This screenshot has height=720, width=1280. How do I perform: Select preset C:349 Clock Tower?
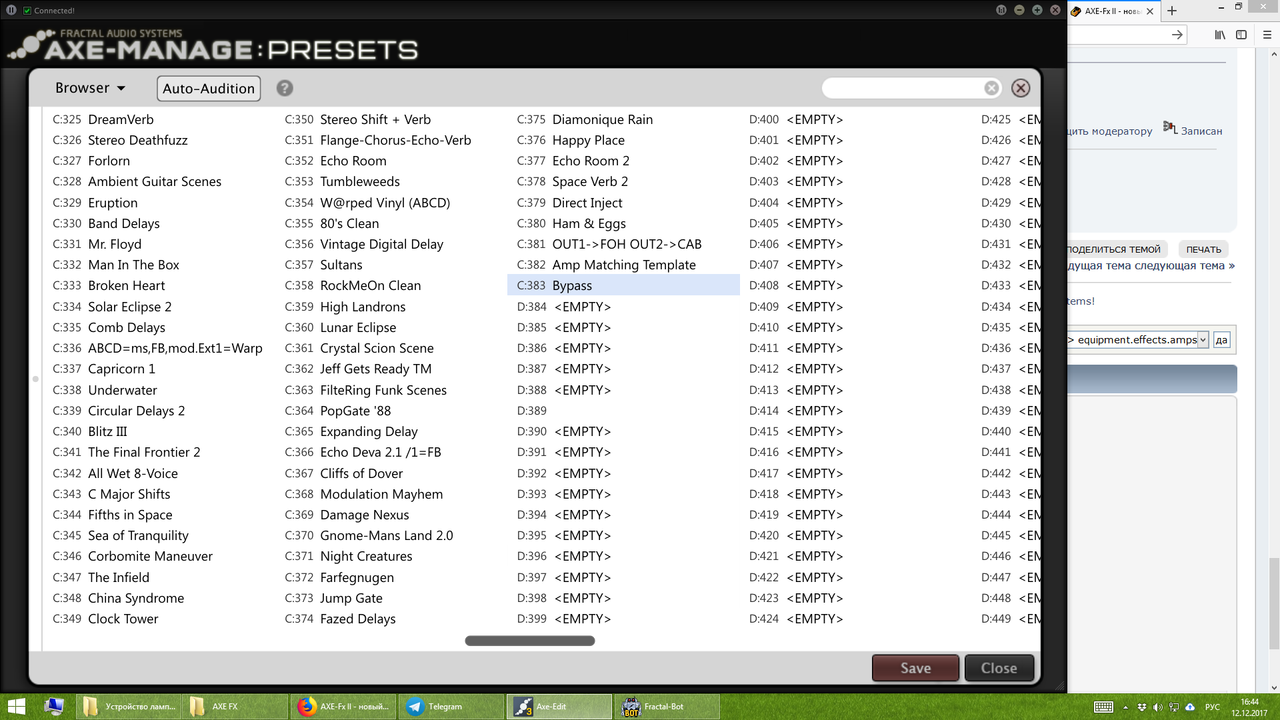tap(160, 618)
